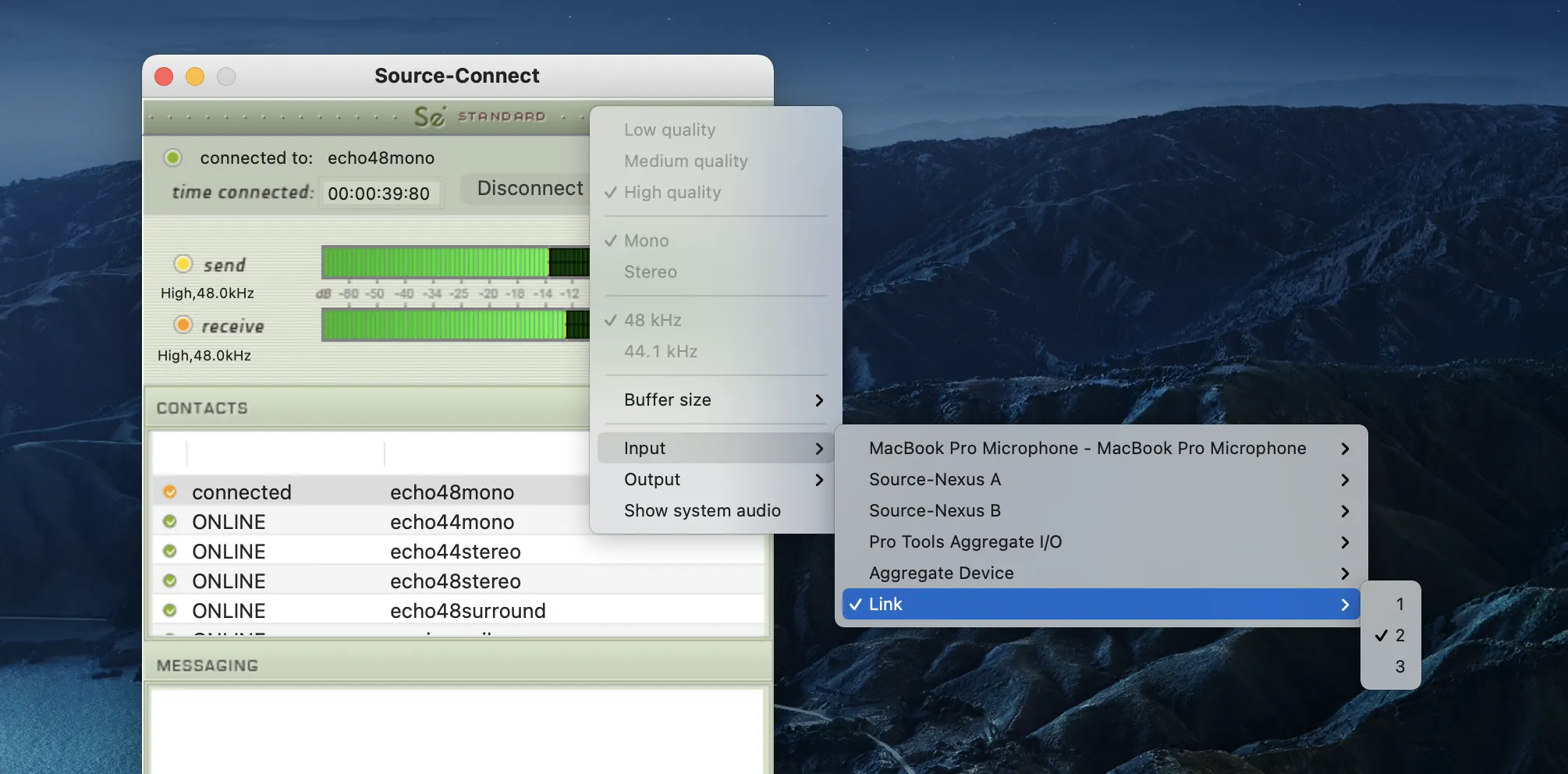
Task: Click the yellow send indicator light
Action: pyautogui.click(x=183, y=264)
